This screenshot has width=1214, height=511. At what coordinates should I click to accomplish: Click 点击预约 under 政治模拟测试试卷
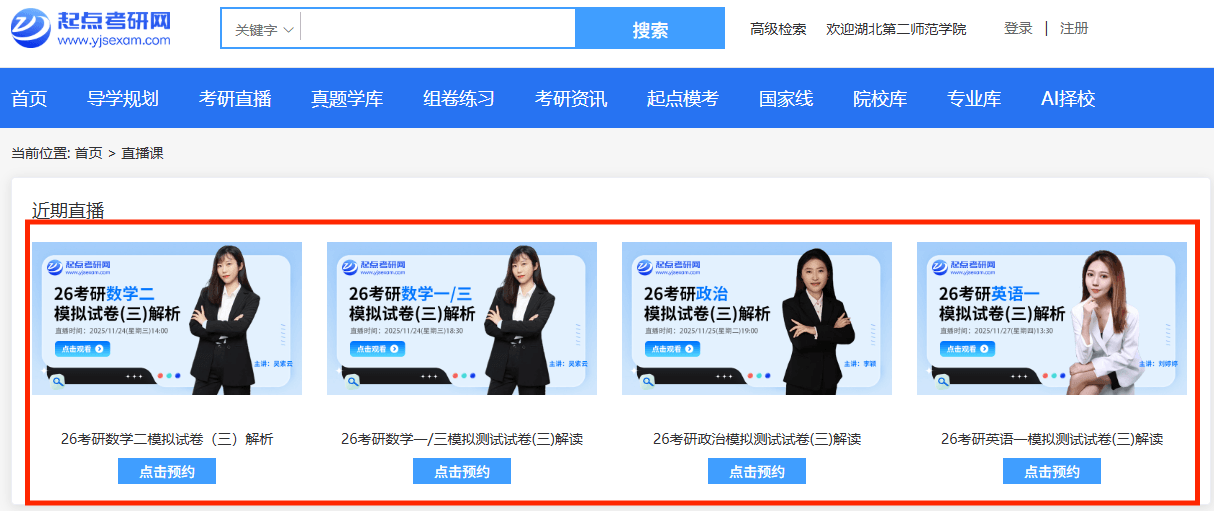756,472
